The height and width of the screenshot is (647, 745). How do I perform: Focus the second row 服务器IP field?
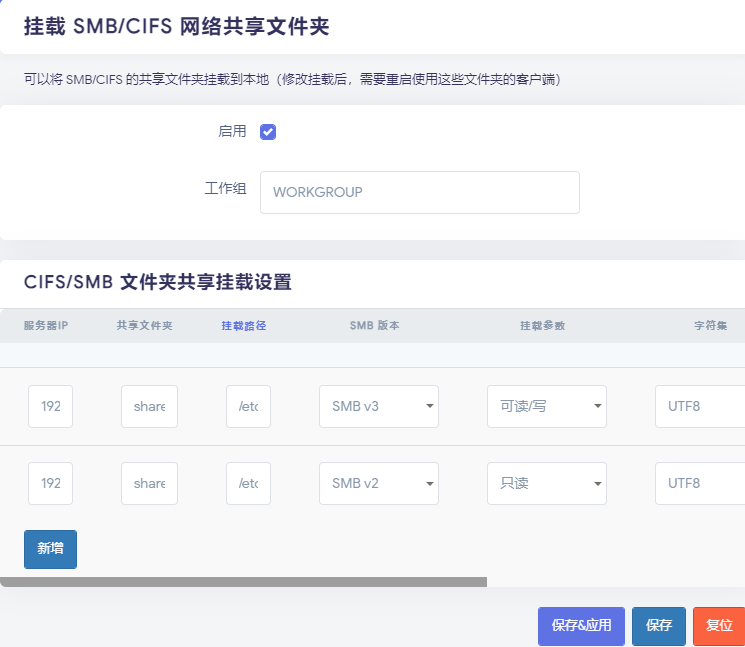click(x=50, y=483)
